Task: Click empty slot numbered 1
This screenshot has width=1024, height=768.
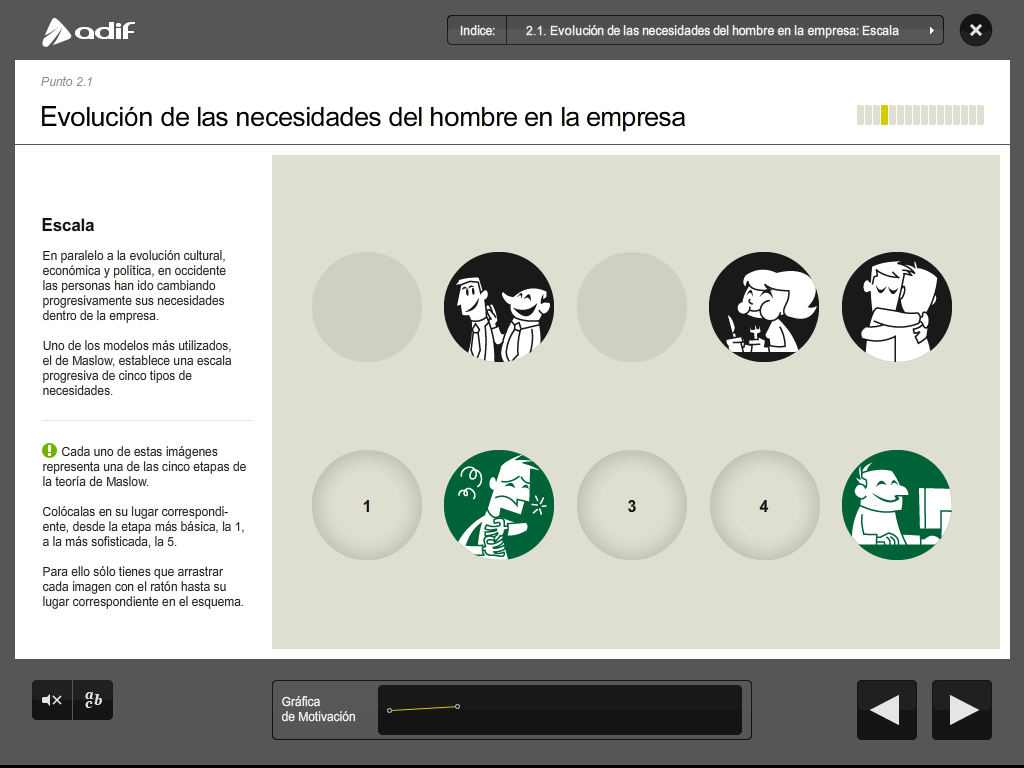Action: coord(367,506)
